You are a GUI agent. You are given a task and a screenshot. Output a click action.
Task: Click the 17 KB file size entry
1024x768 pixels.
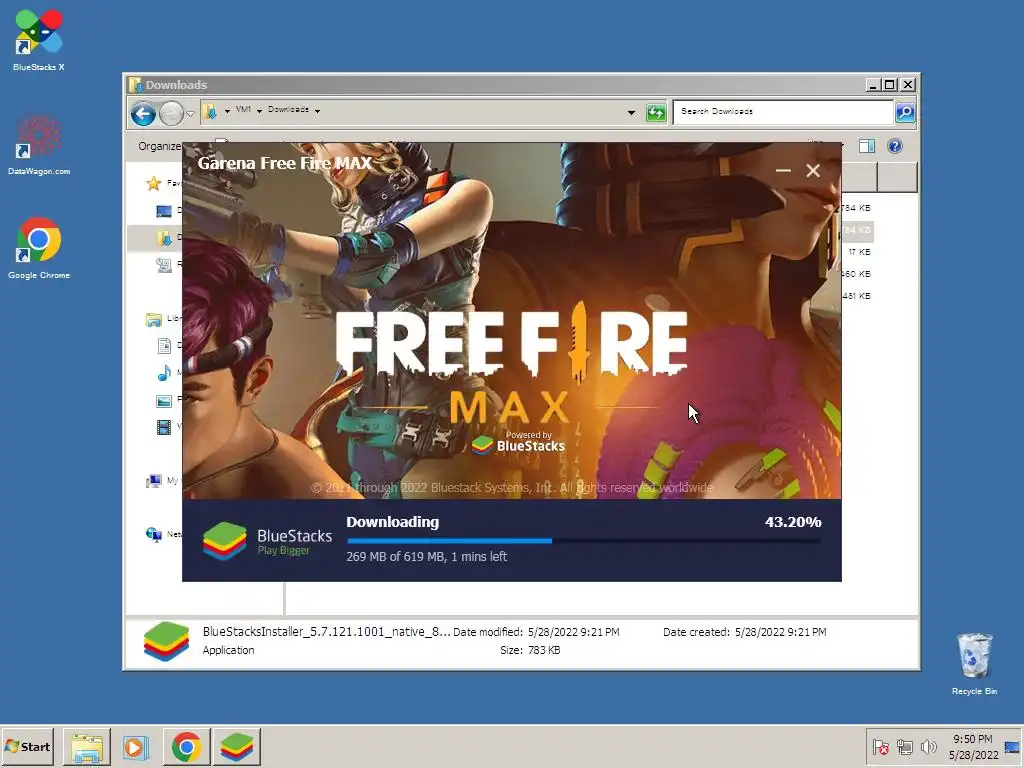859,252
